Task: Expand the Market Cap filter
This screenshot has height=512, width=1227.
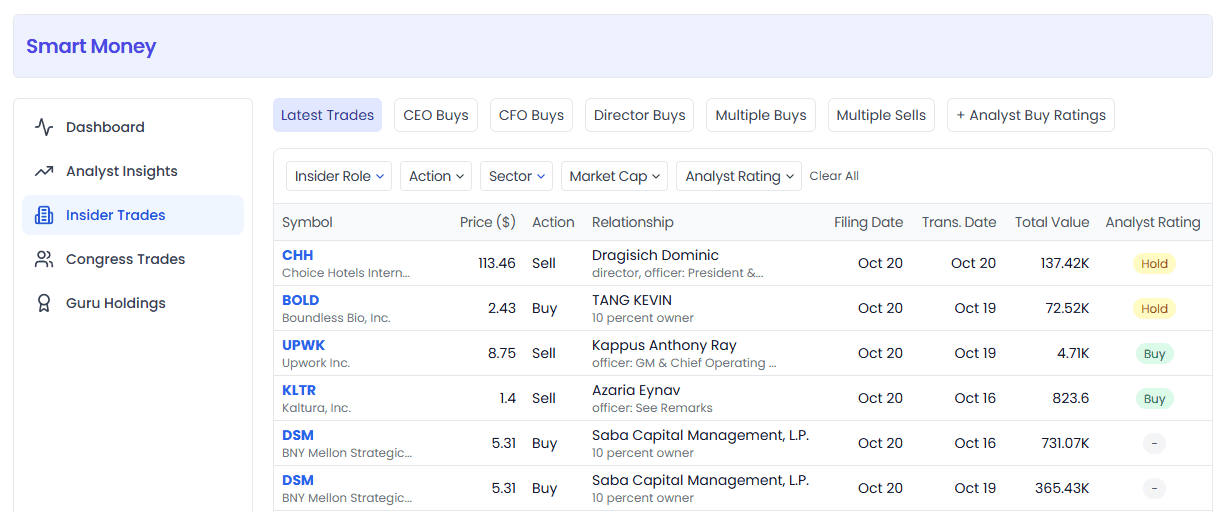Action: click(614, 176)
